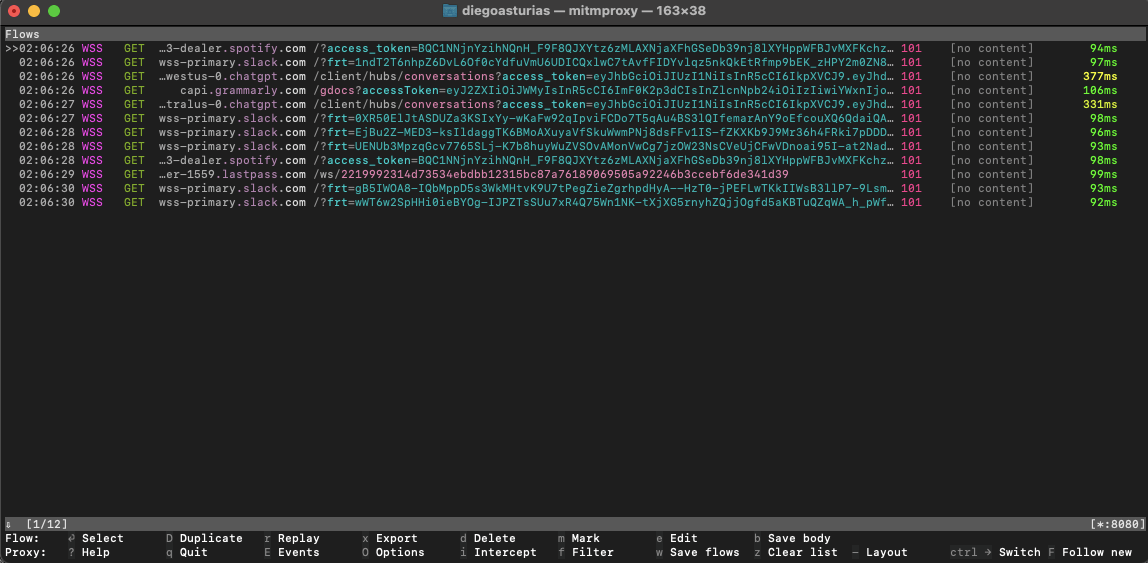Click the Quit shortcut in the Proxy row
The height and width of the screenshot is (563, 1148).
194,552
